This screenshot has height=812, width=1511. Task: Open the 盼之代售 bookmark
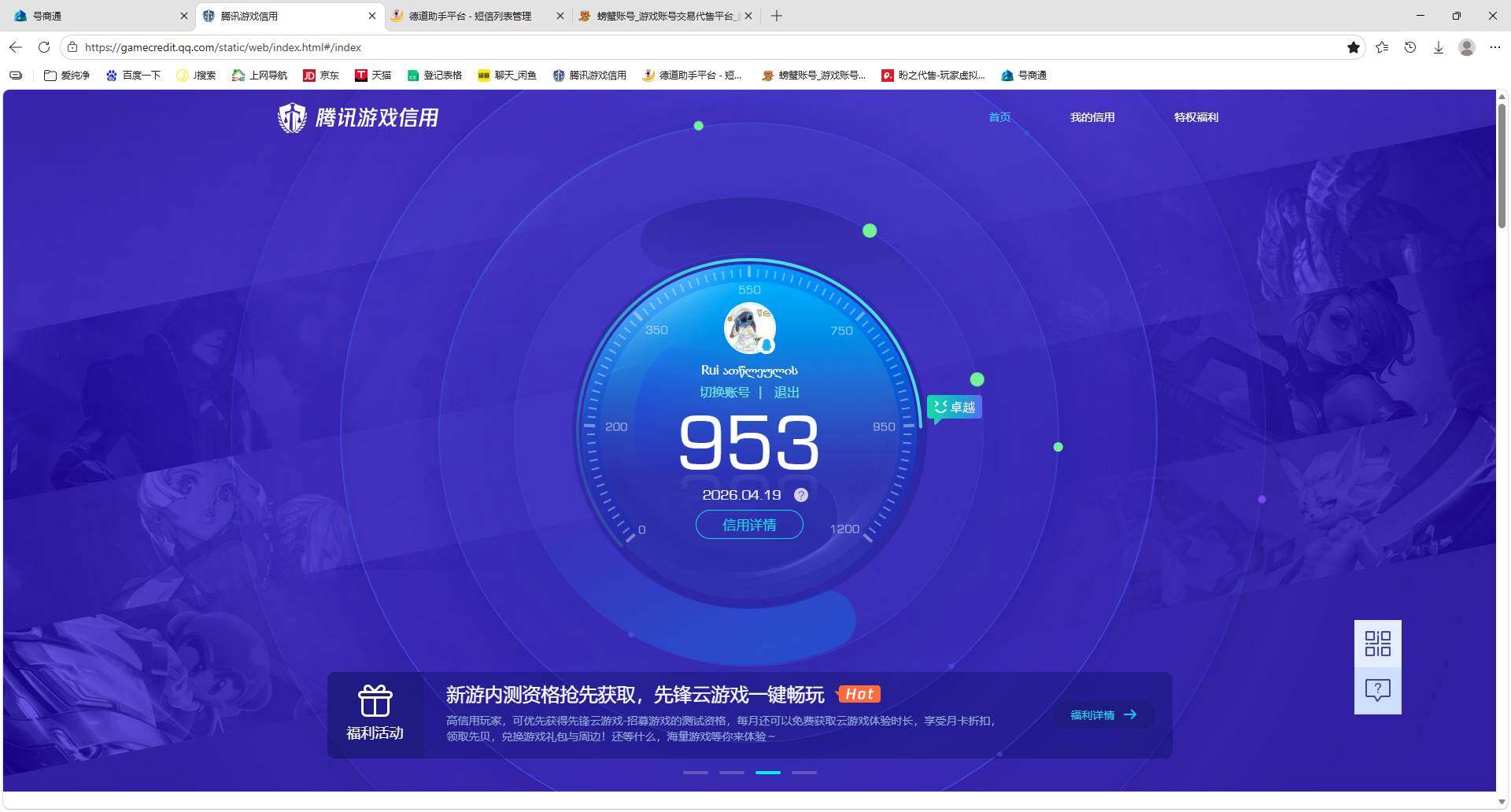(933, 76)
